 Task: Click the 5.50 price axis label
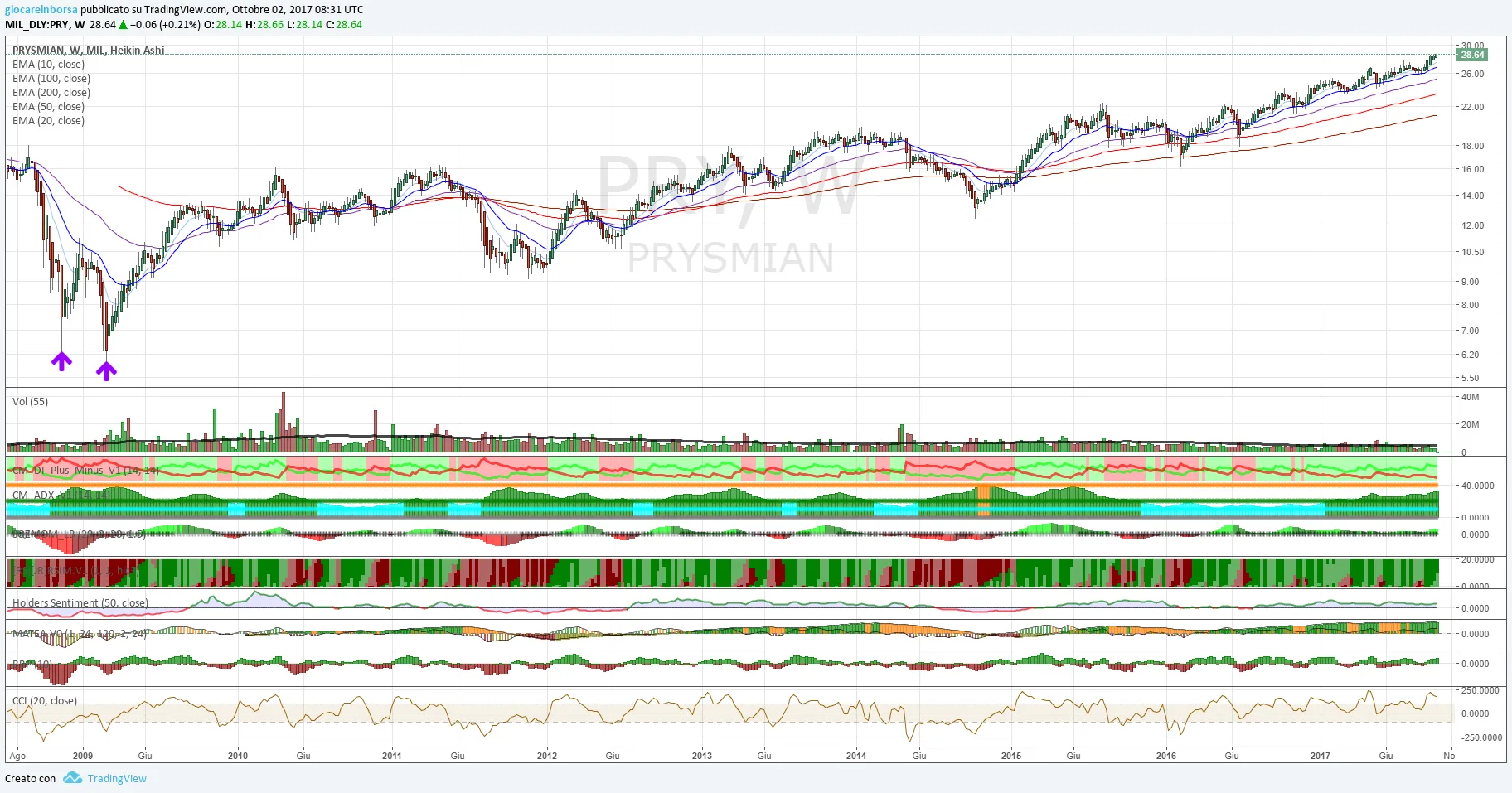1471,378
